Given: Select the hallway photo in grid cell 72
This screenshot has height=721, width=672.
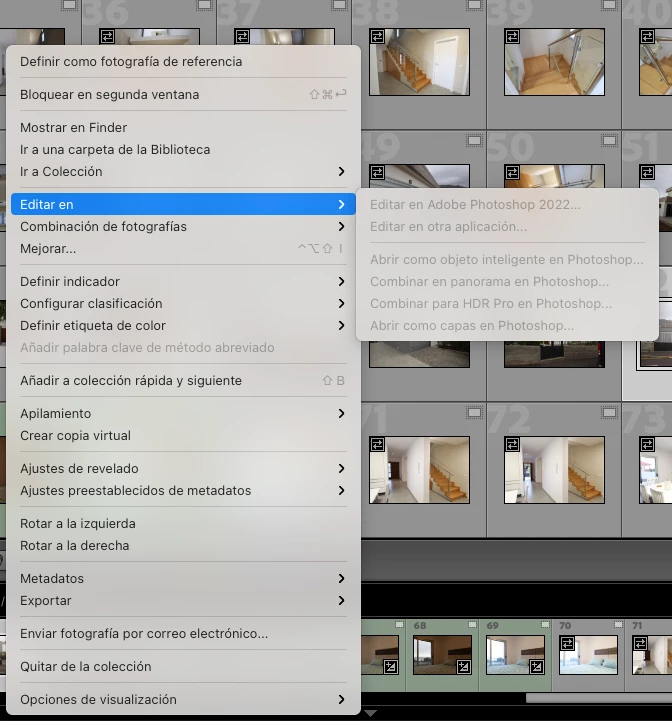Looking at the screenshot, I should [554, 470].
